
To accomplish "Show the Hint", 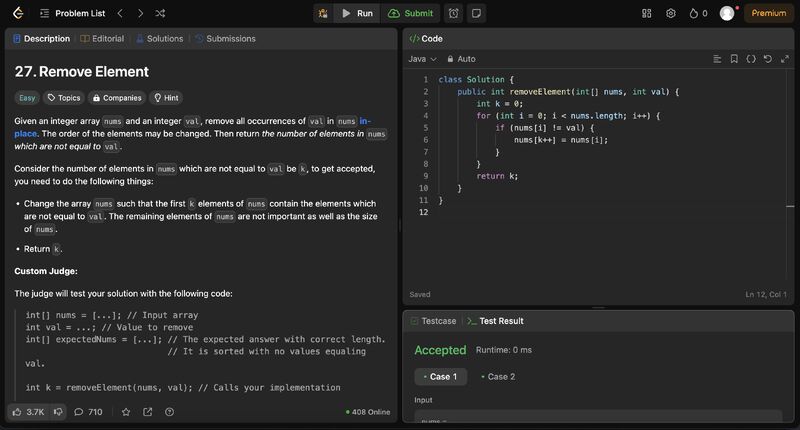I will point(166,98).
